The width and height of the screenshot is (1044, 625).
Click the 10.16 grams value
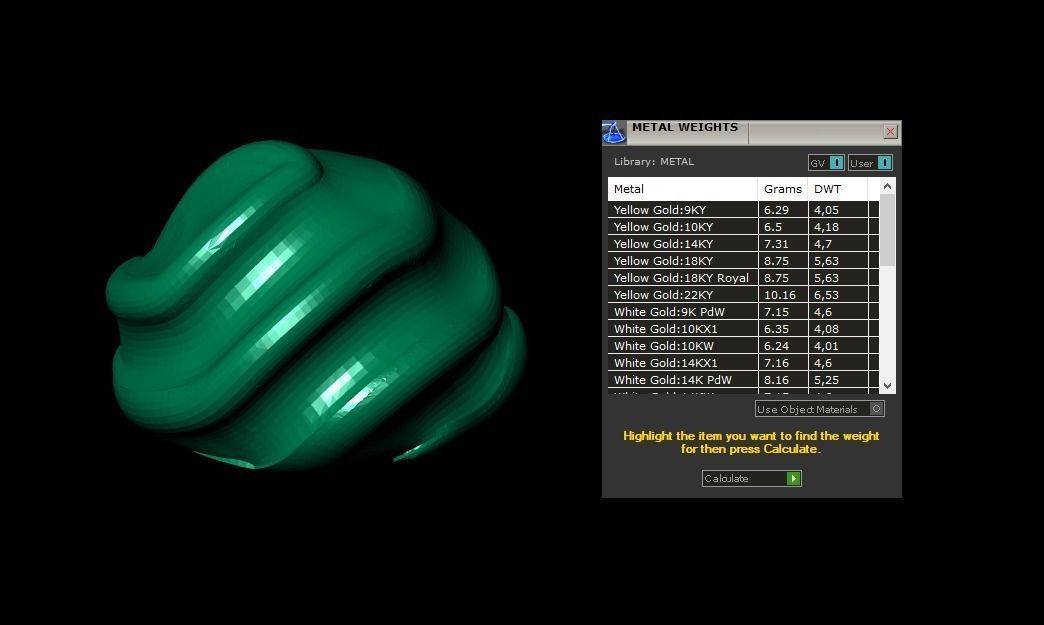[780, 295]
